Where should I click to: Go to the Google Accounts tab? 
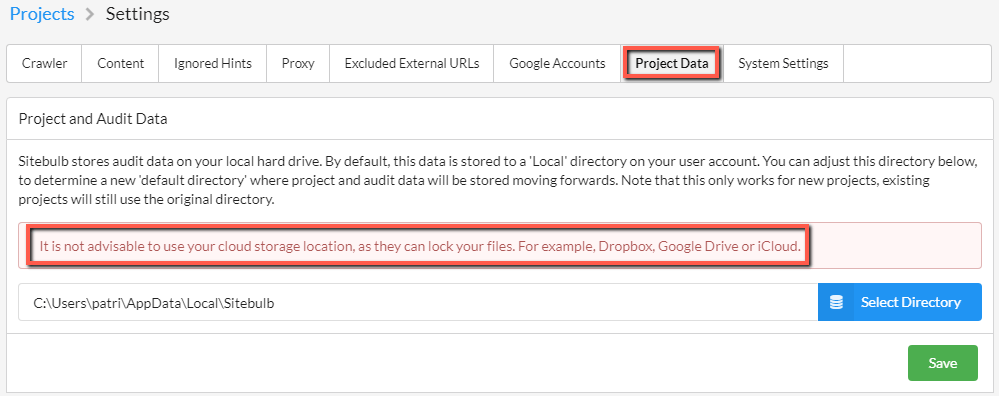point(557,64)
